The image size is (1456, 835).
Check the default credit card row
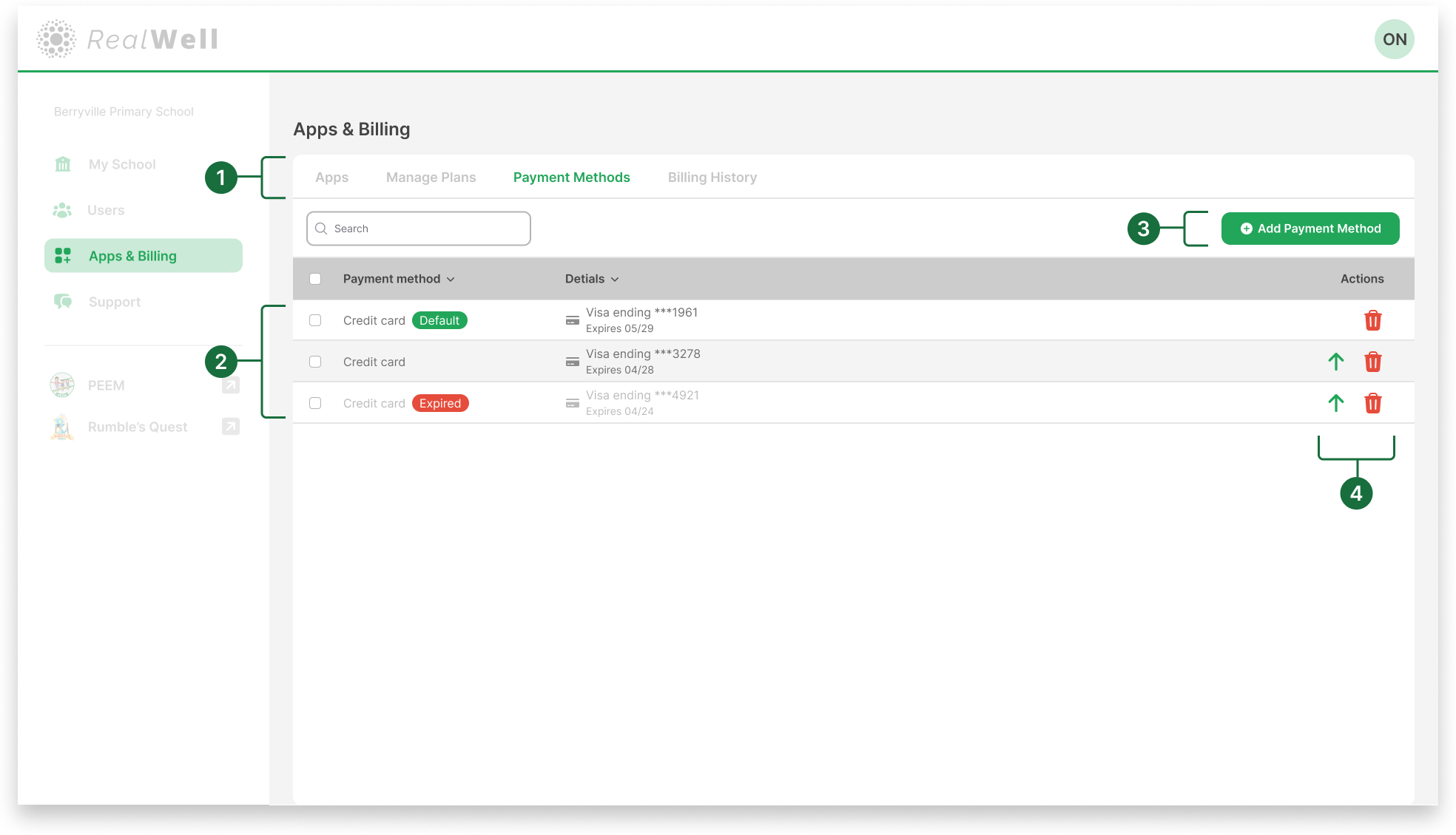click(x=314, y=320)
